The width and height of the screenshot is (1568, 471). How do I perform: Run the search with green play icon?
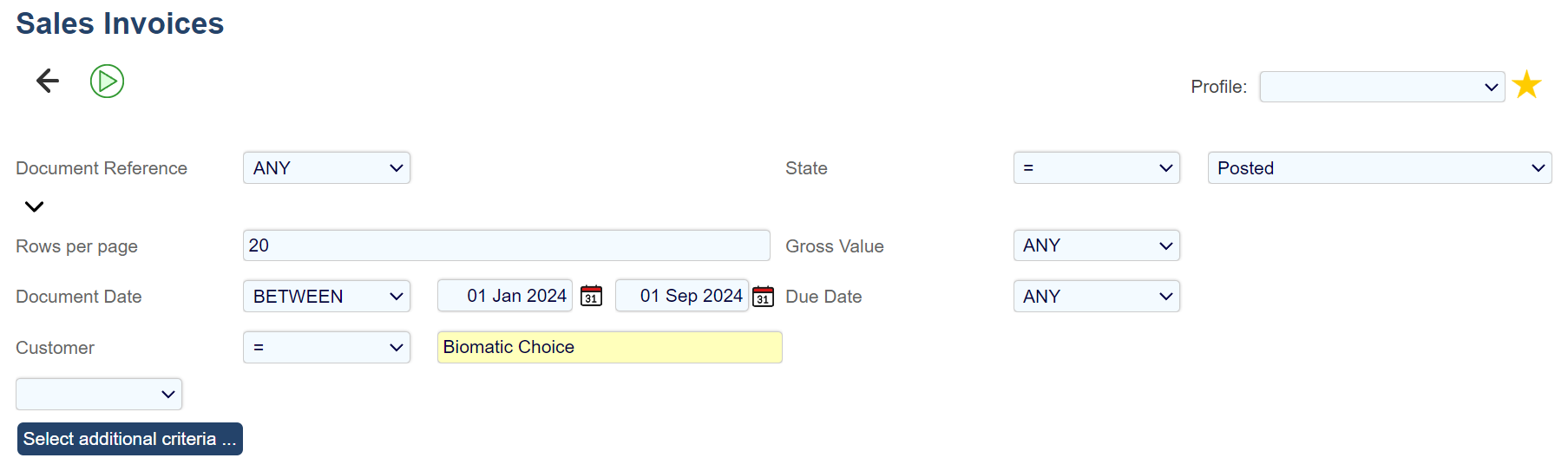click(107, 82)
